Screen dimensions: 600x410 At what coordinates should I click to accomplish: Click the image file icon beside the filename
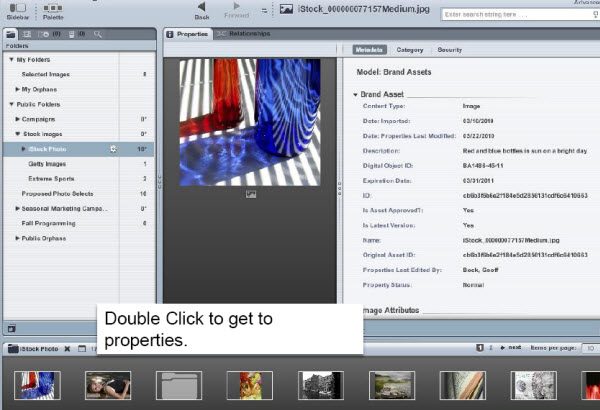286,9
